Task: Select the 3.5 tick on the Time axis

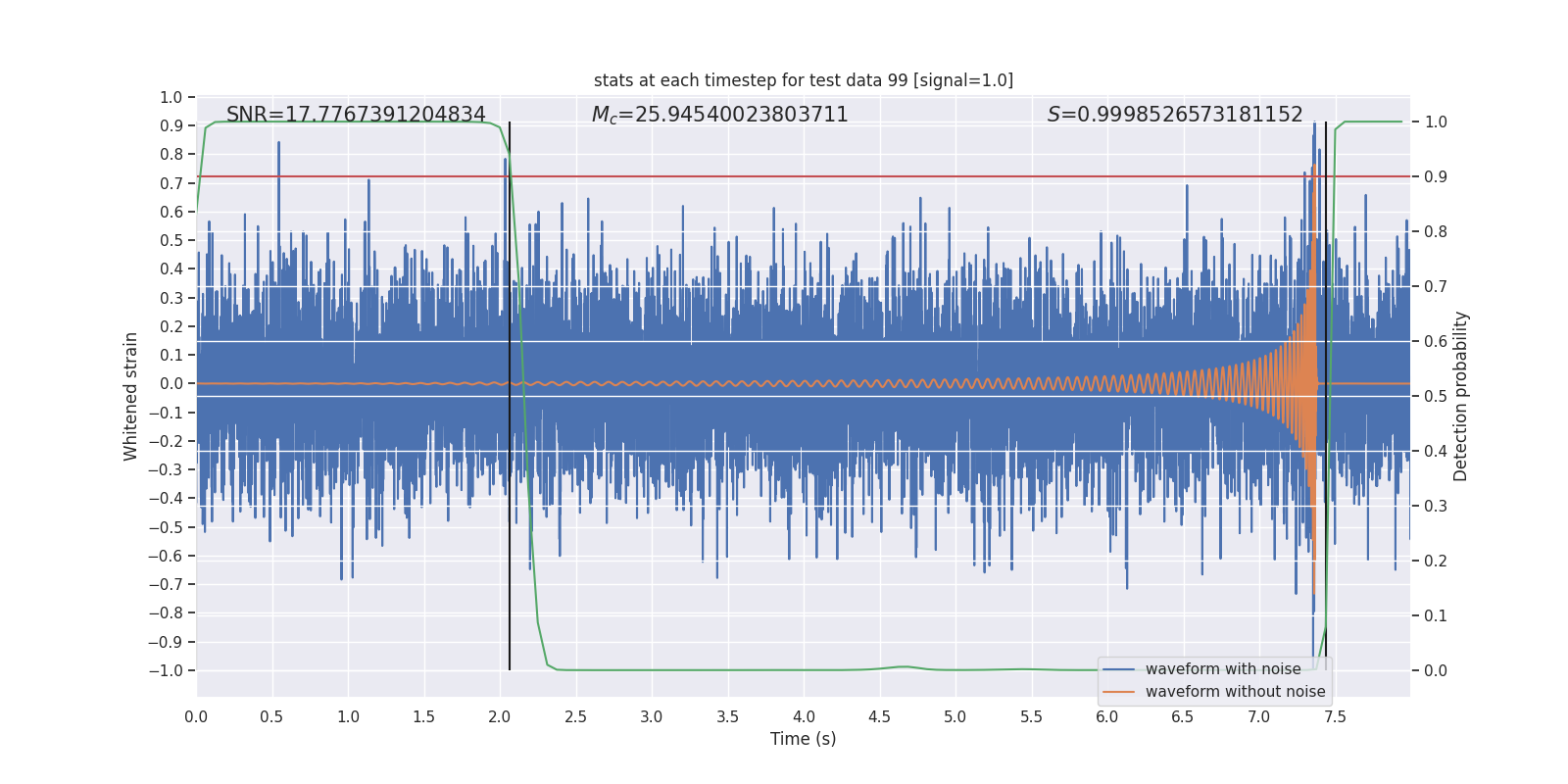Action: pyautogui.click(x=727, y=716)
